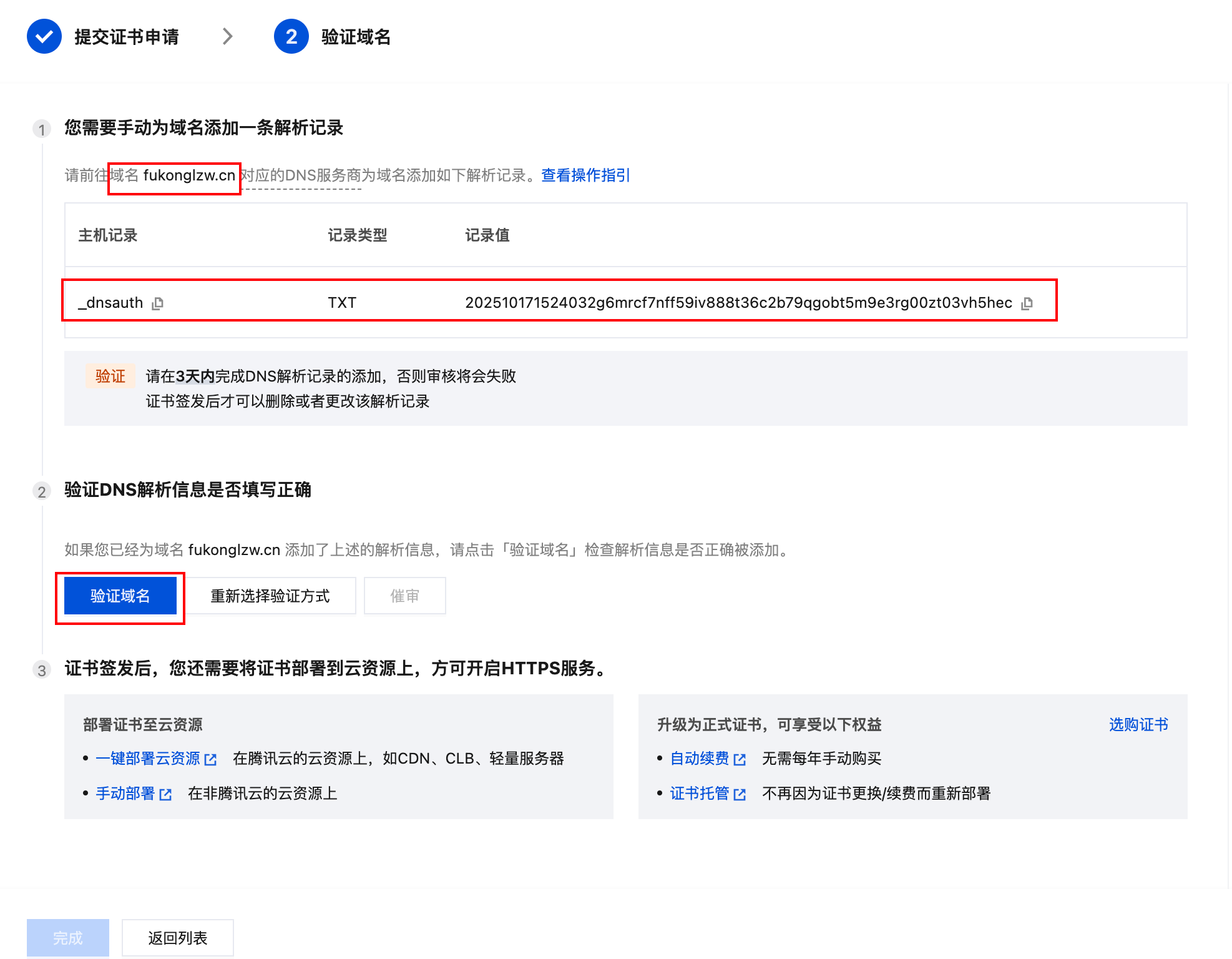Open the 选购证书 link
1232x959 pixels.
[x=1138, y=724]
